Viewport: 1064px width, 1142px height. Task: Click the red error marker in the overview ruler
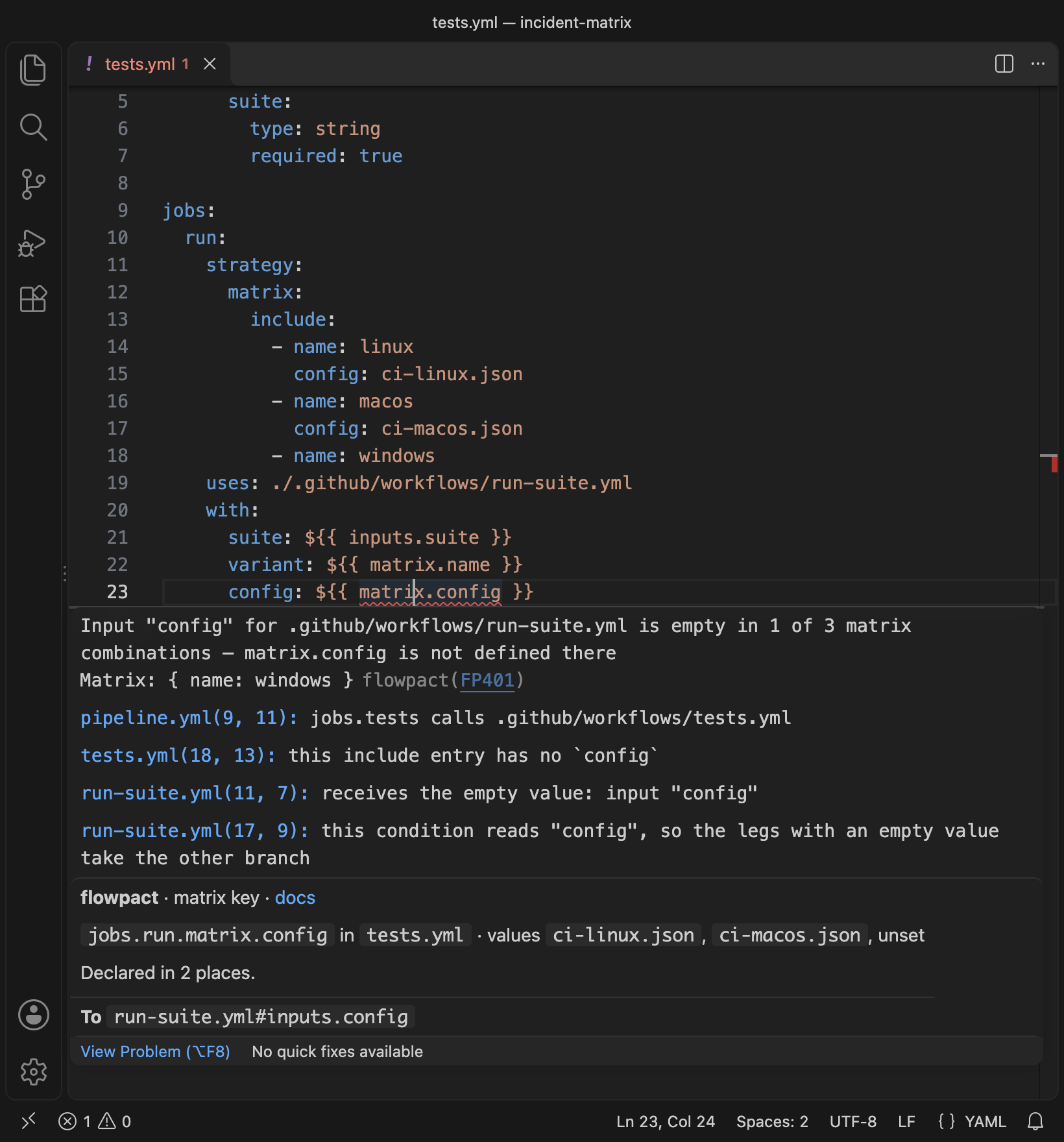1054,463
